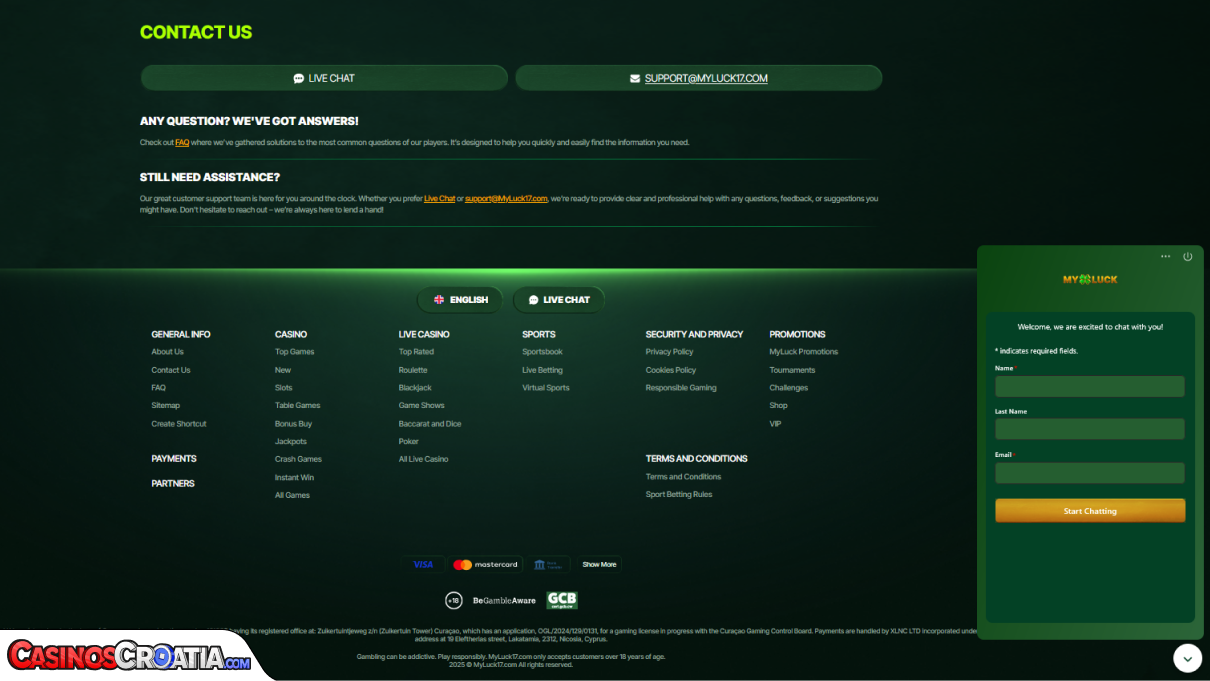Click the inline Live Chat link in the assistance text

pyautogui.click(x=440, y=199)
